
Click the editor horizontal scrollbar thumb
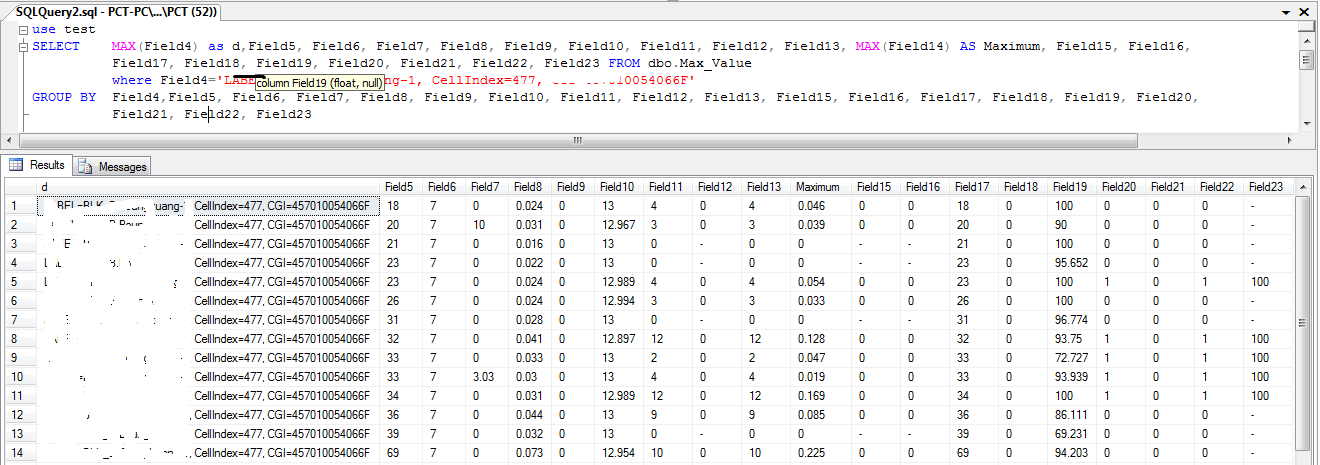pyautogui.click(x=577, y=139)
